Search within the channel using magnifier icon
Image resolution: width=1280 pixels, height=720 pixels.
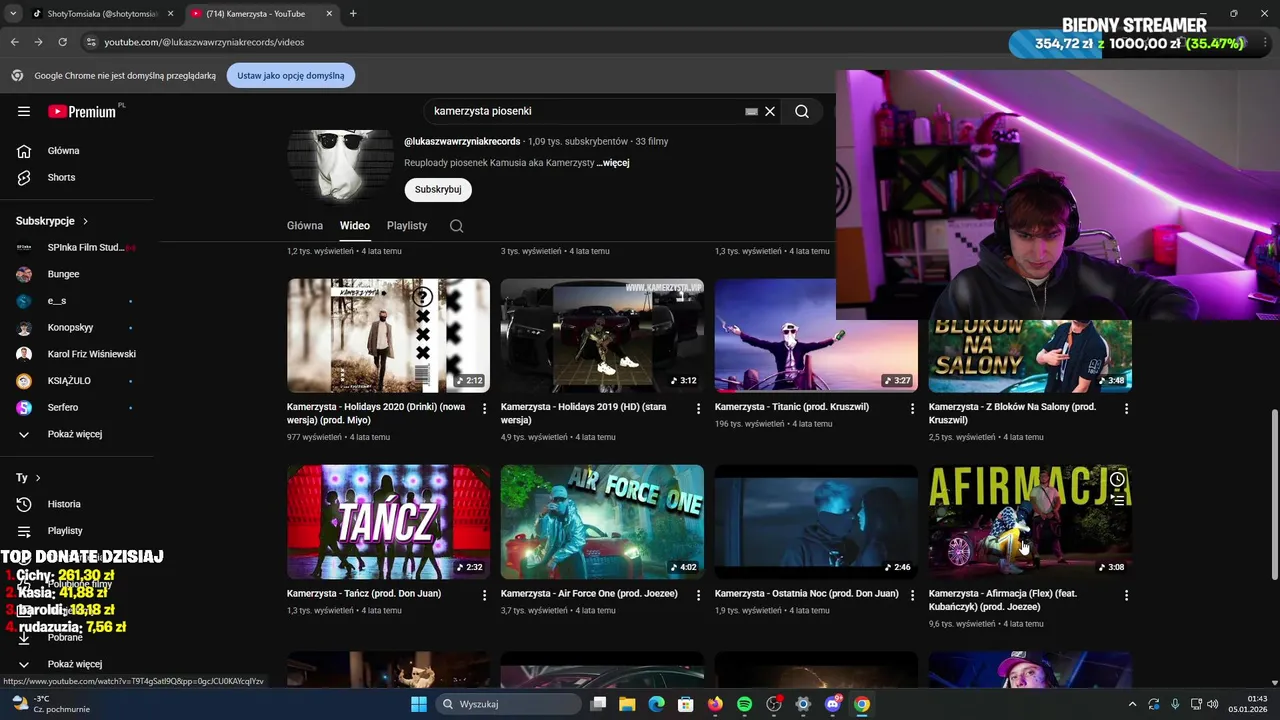click(x=456, y=226)
